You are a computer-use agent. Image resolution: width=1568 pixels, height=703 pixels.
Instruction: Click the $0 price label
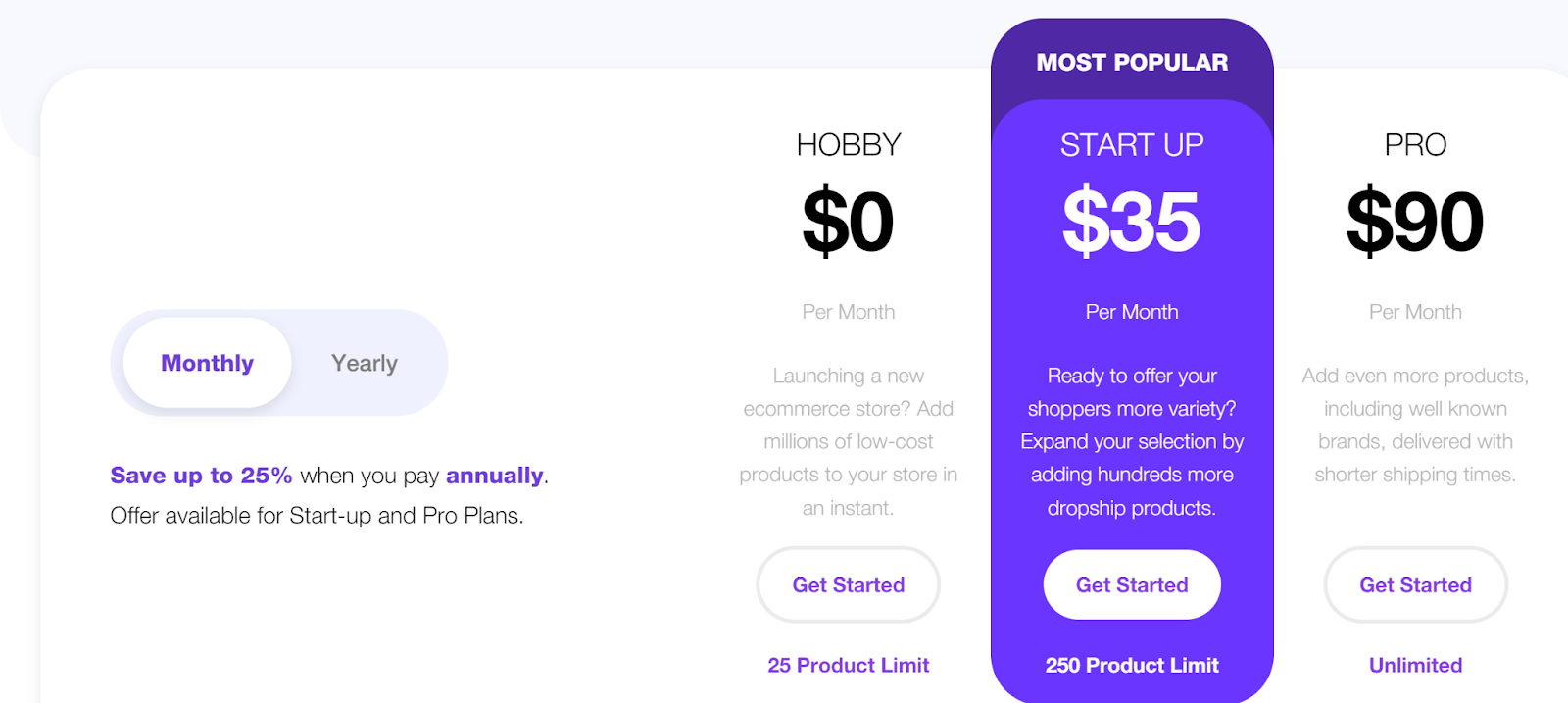point(847,220)
